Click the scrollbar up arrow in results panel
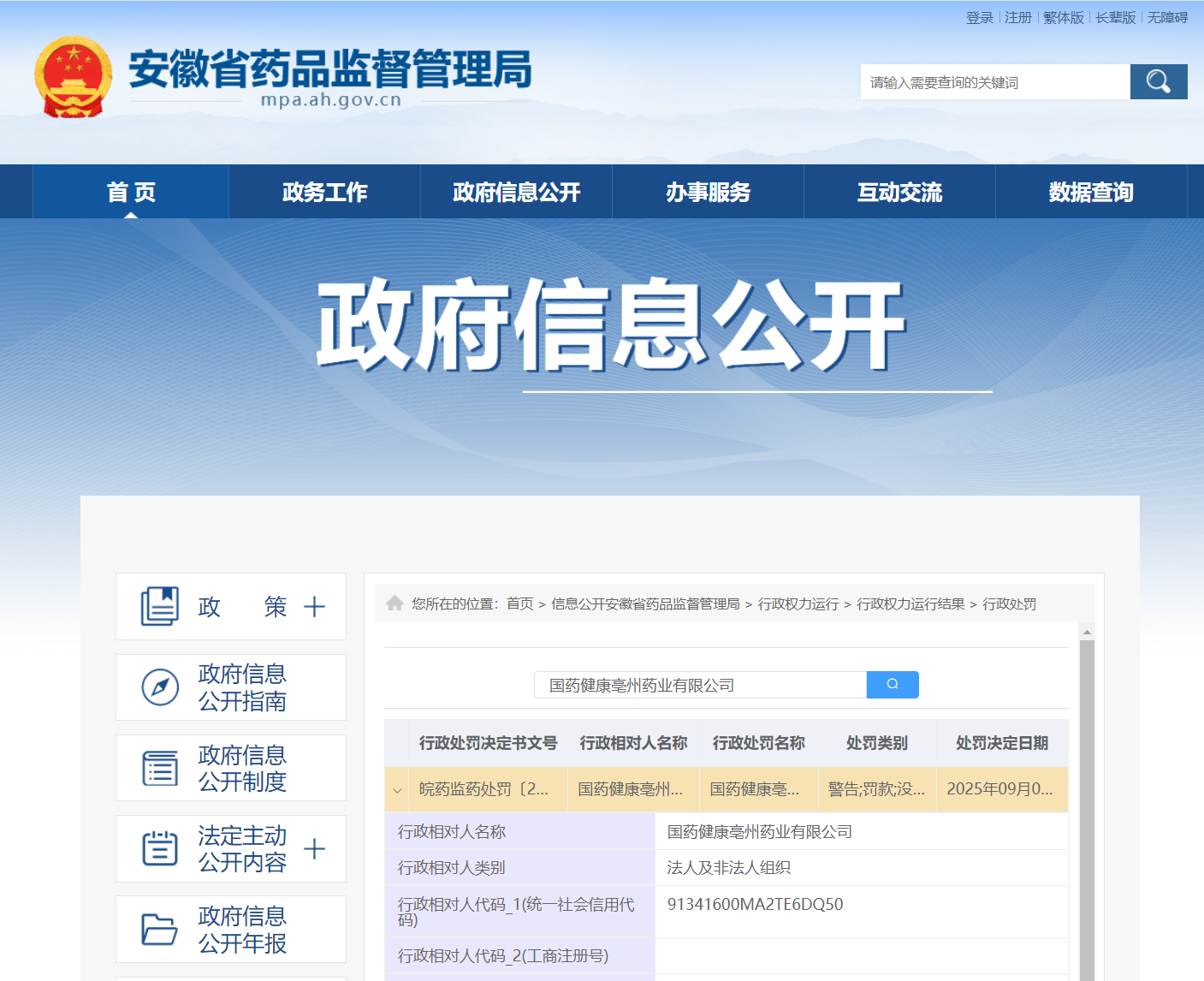Viewport: 1204px width, 981px height. 1087,633
